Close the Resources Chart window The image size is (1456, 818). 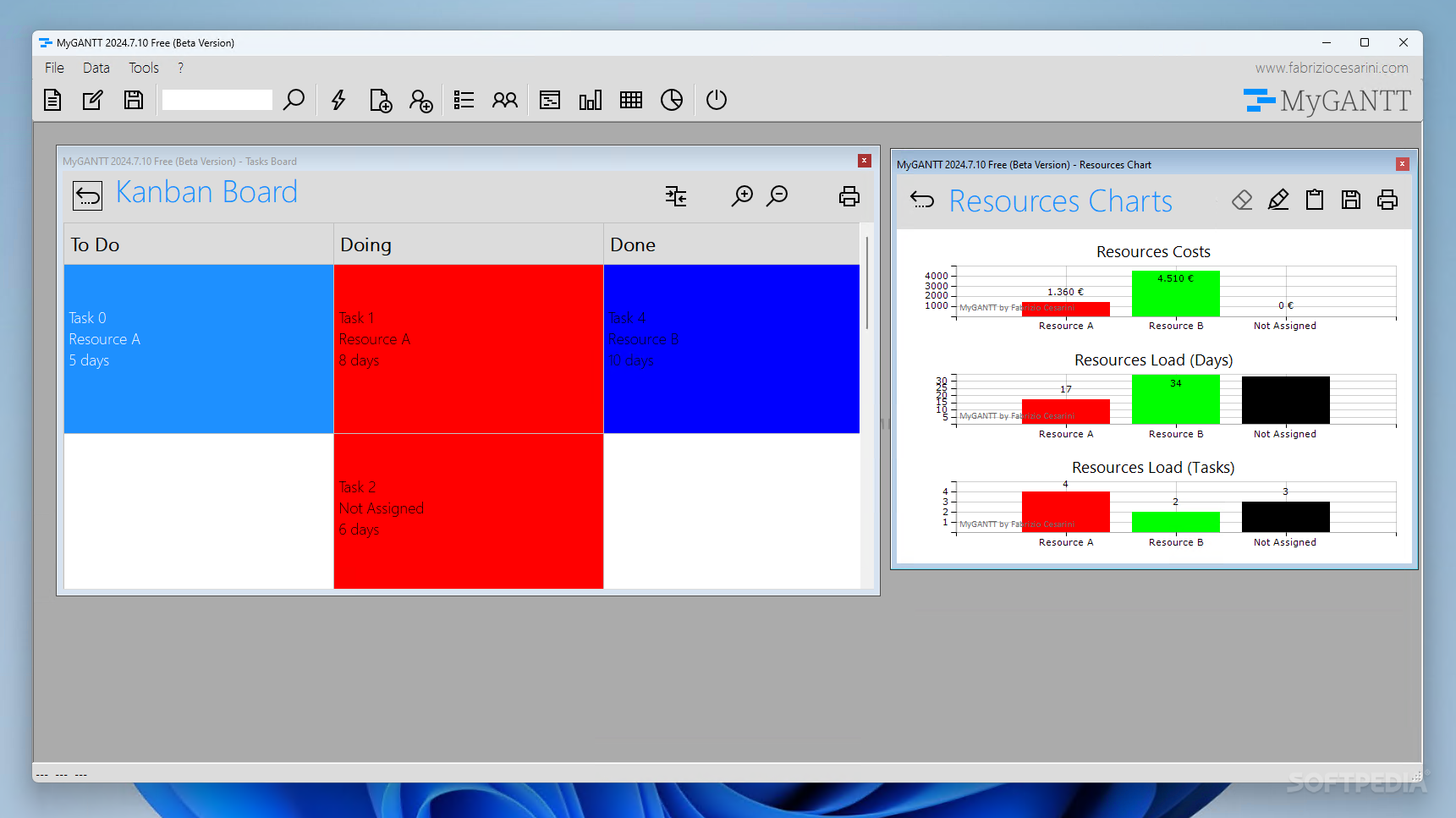point(1403,164)
